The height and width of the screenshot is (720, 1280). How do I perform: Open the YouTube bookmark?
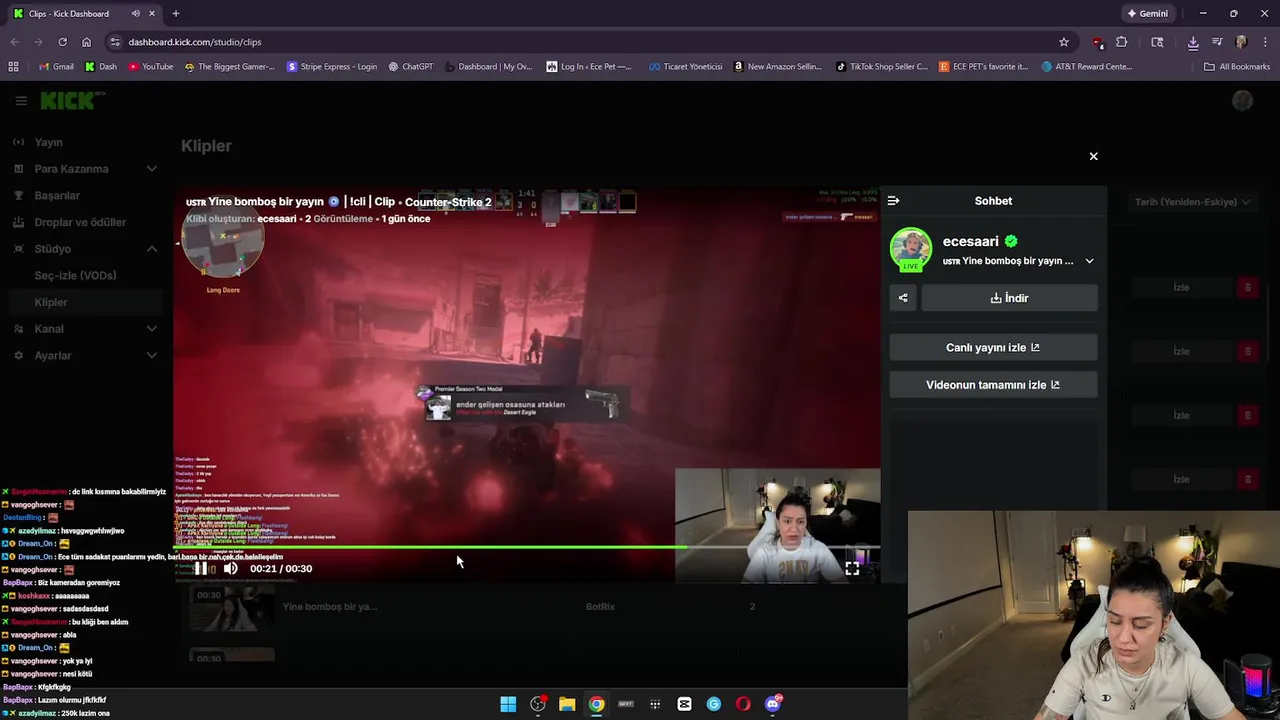coord(150,67)
